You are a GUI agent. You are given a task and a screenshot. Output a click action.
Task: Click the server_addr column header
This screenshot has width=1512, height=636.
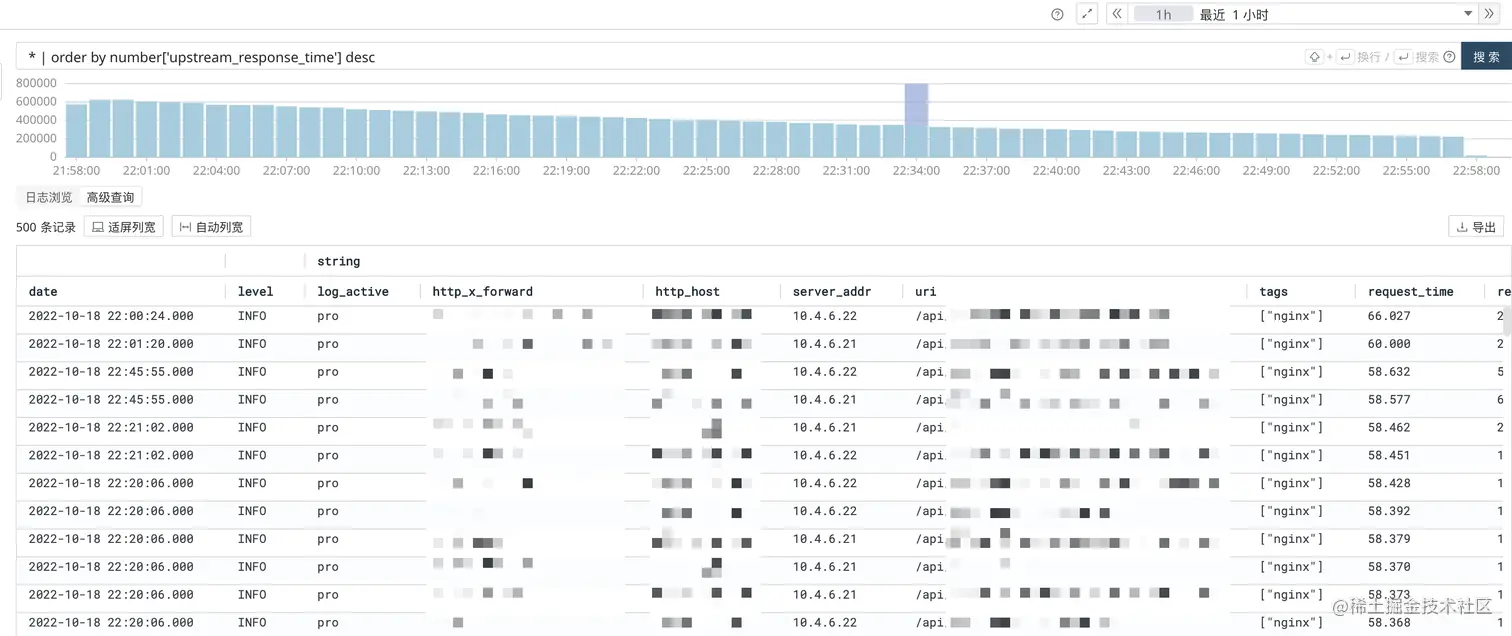832,292
